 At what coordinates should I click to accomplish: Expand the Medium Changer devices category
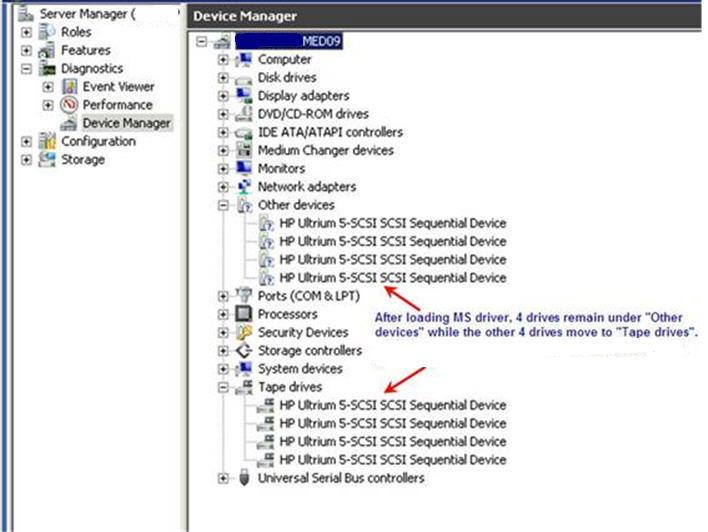[x=223, y=150]
